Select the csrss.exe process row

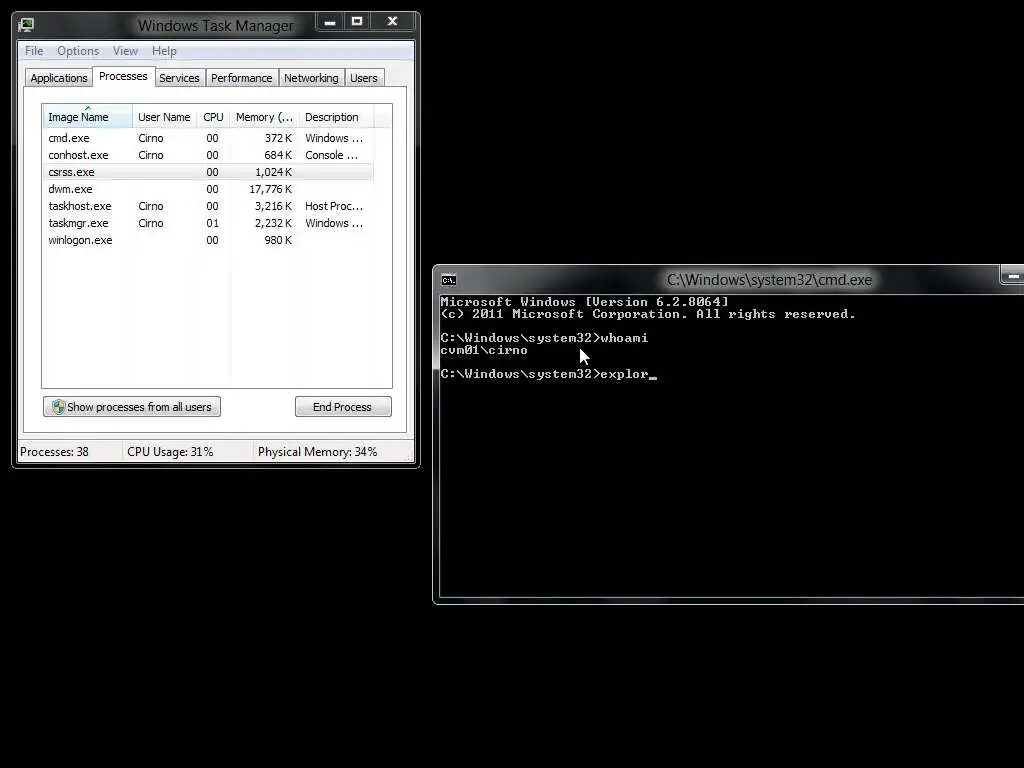[208, 172]
